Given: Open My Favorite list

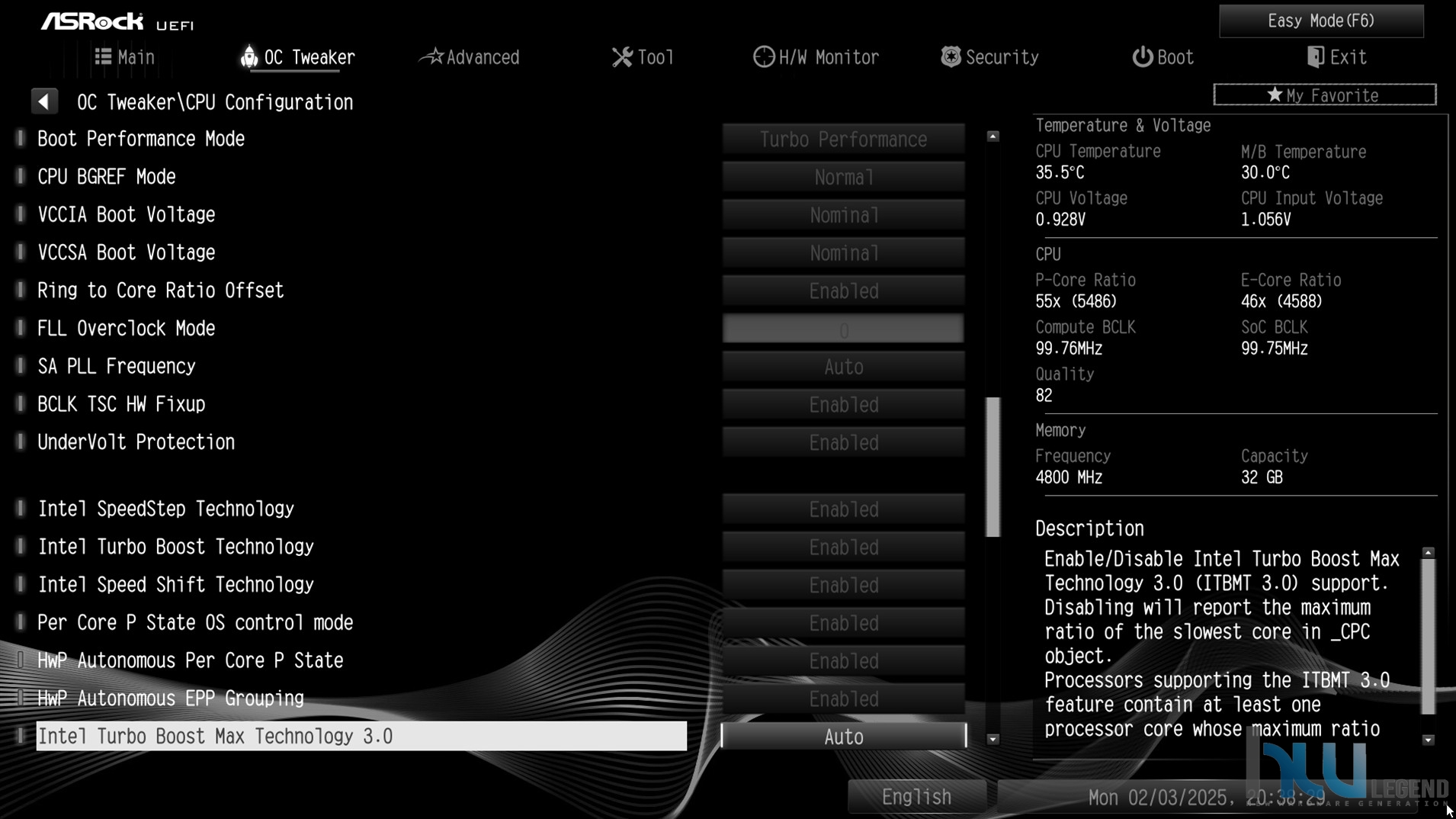Looking at the screenshot, I should coord(1325,95).
